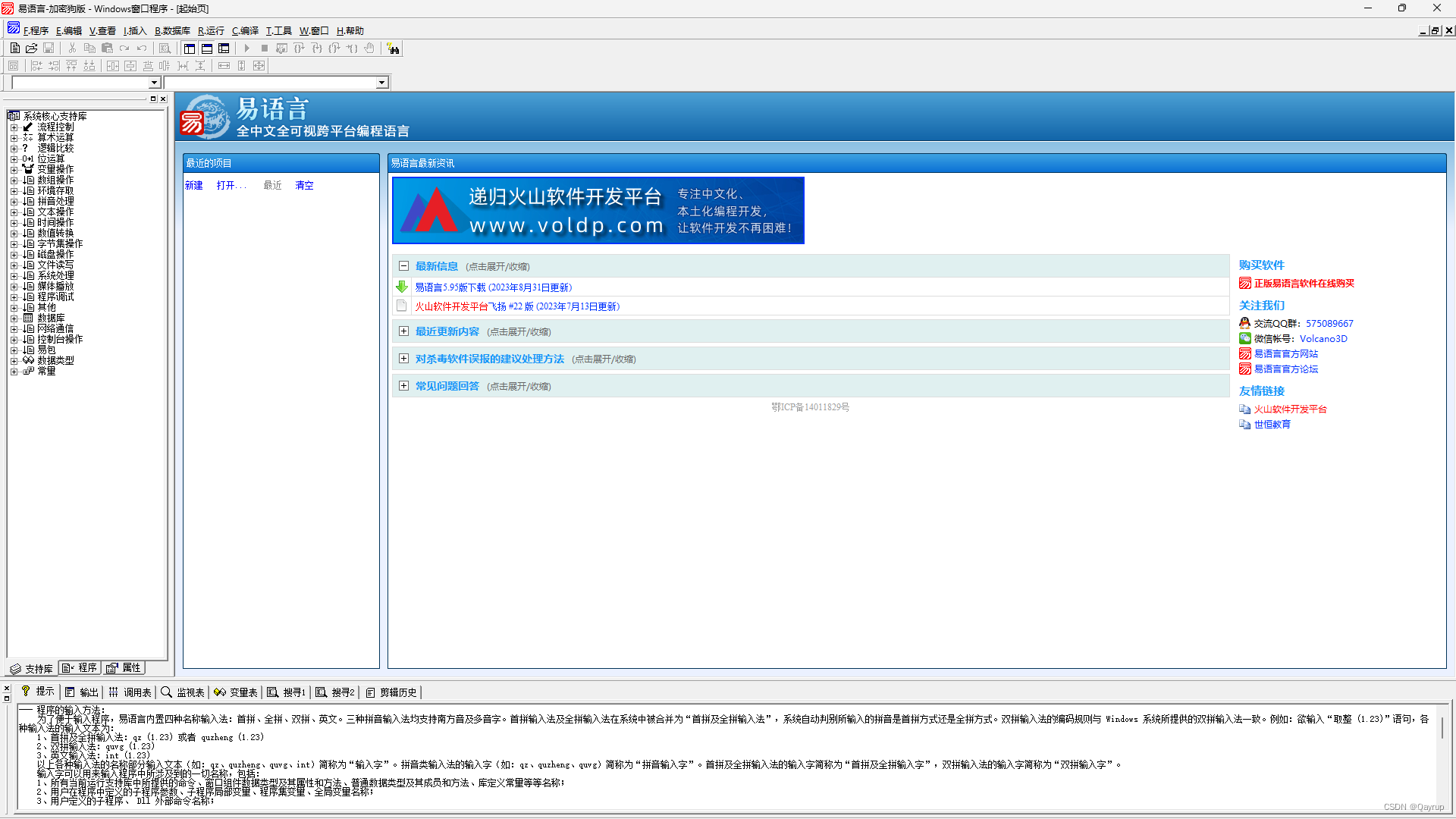Click the Paste clipboard toolbar icon
The width and height of the screenshot is (1456, 819).
[x=107, y=48]
